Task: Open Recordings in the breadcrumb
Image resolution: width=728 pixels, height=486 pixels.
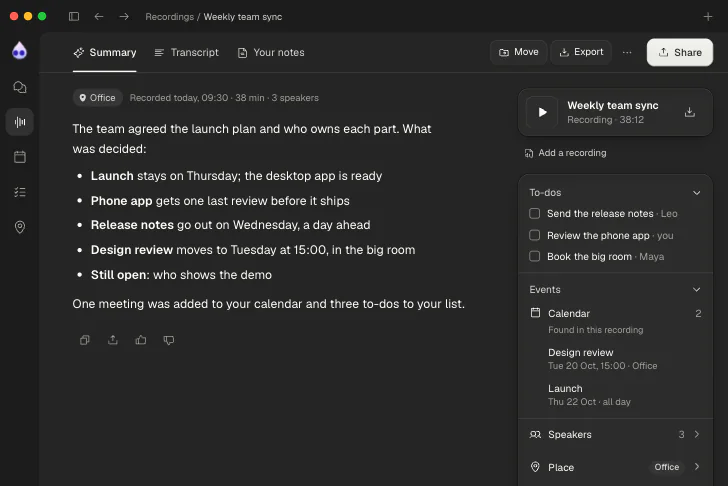Action: click(169, 17)
